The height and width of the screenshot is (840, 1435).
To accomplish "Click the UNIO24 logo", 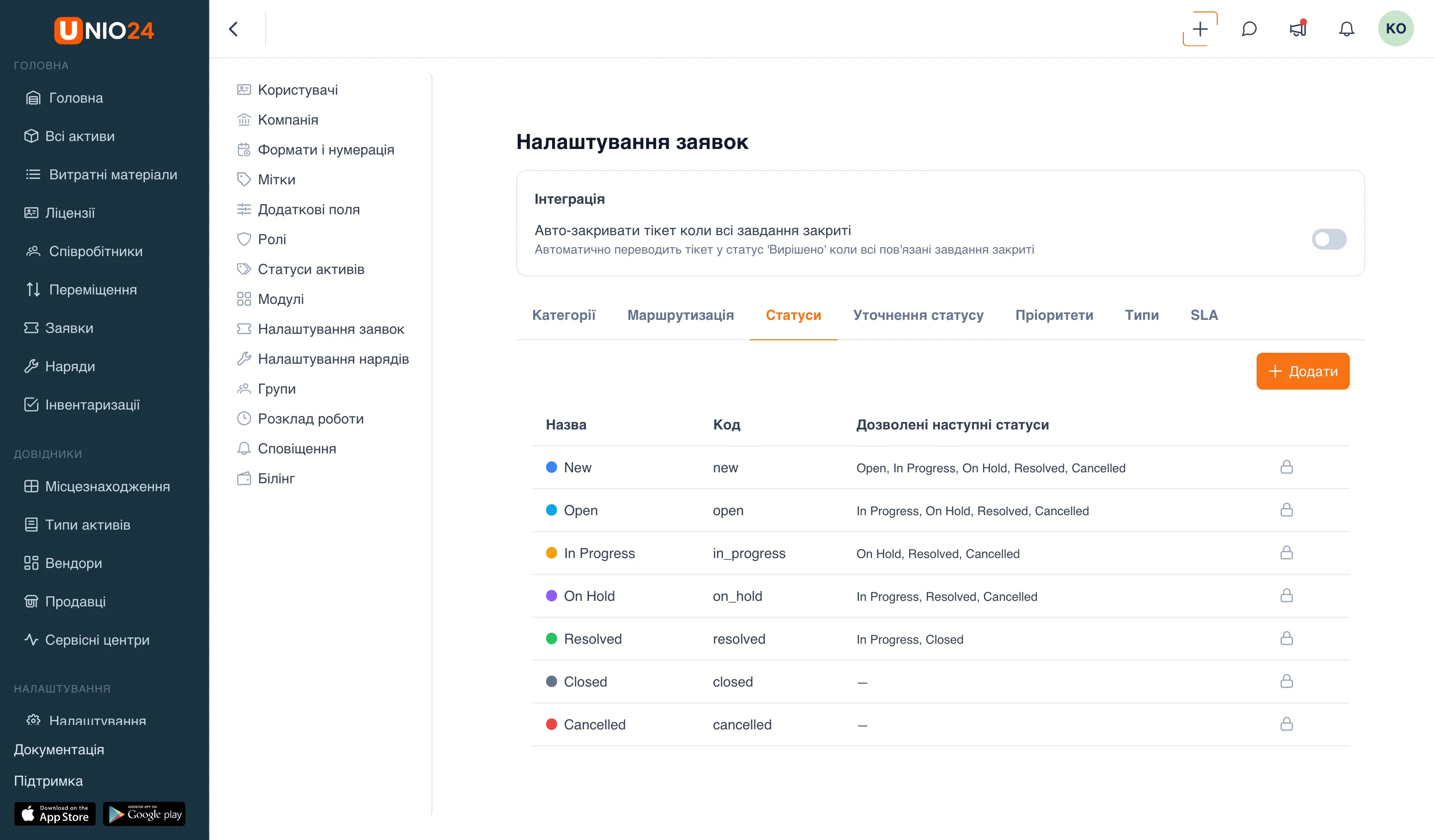I will click(104, 30).
